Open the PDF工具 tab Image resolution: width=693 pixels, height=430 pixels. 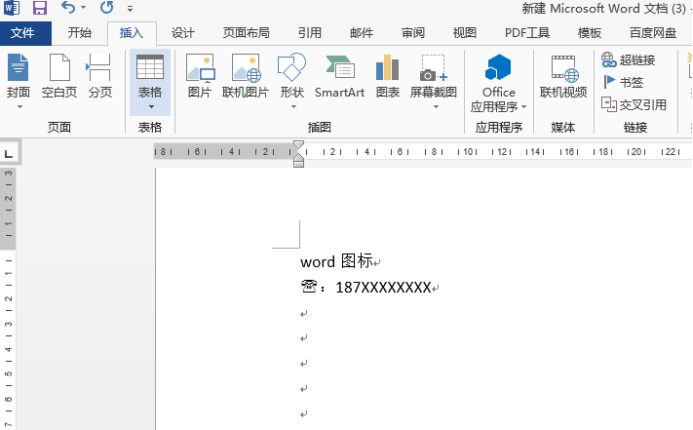click(x=527, y=33)
